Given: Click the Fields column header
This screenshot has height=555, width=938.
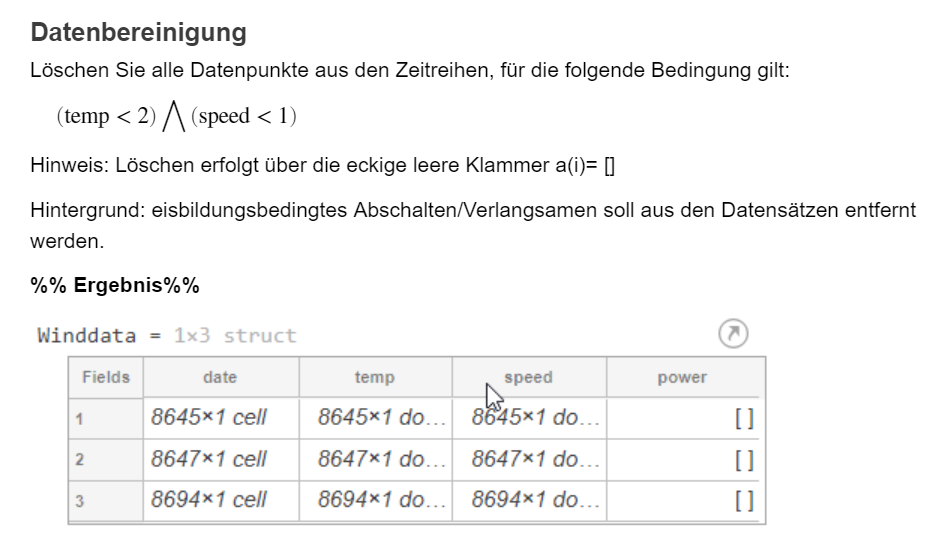Looking at the screenshot, I should point(106,377).
